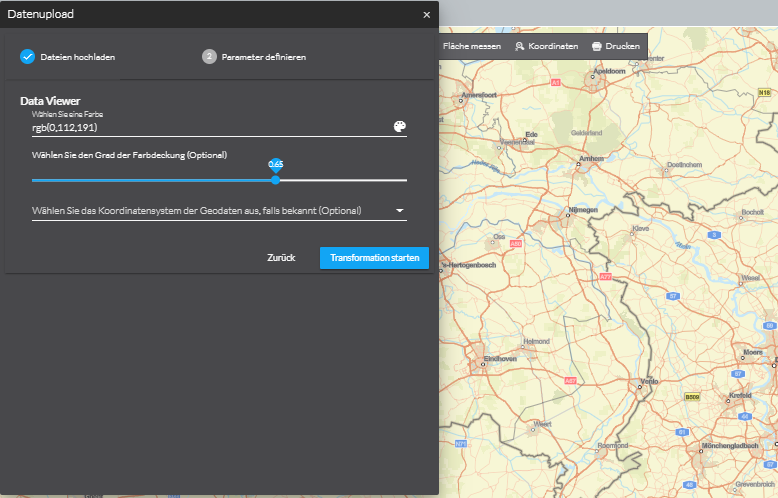Click the Helmond city label on map
The image size is (778, 498).
(x=536, y=341)
